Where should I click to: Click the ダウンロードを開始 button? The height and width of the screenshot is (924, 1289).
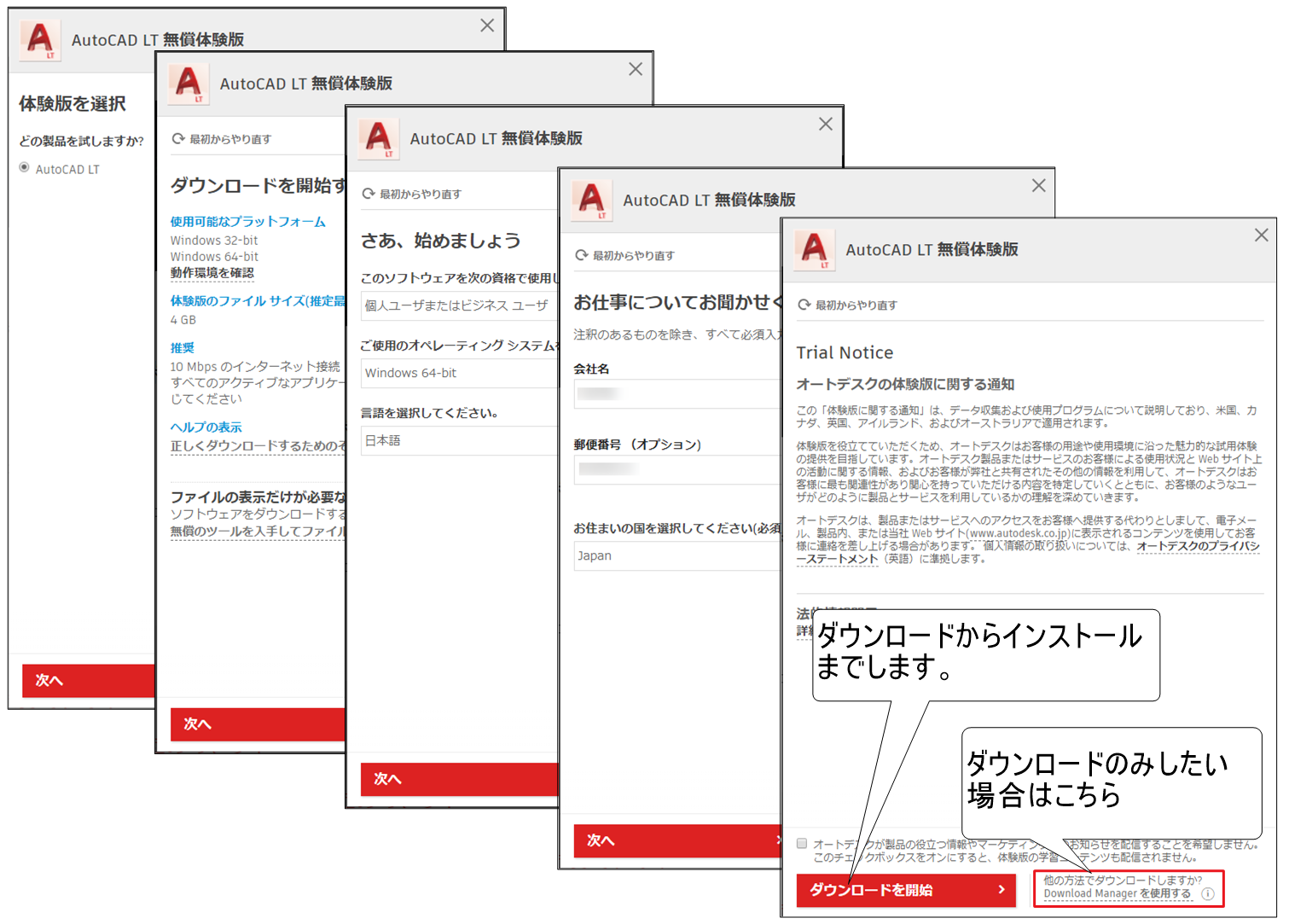tap(906, 890)
